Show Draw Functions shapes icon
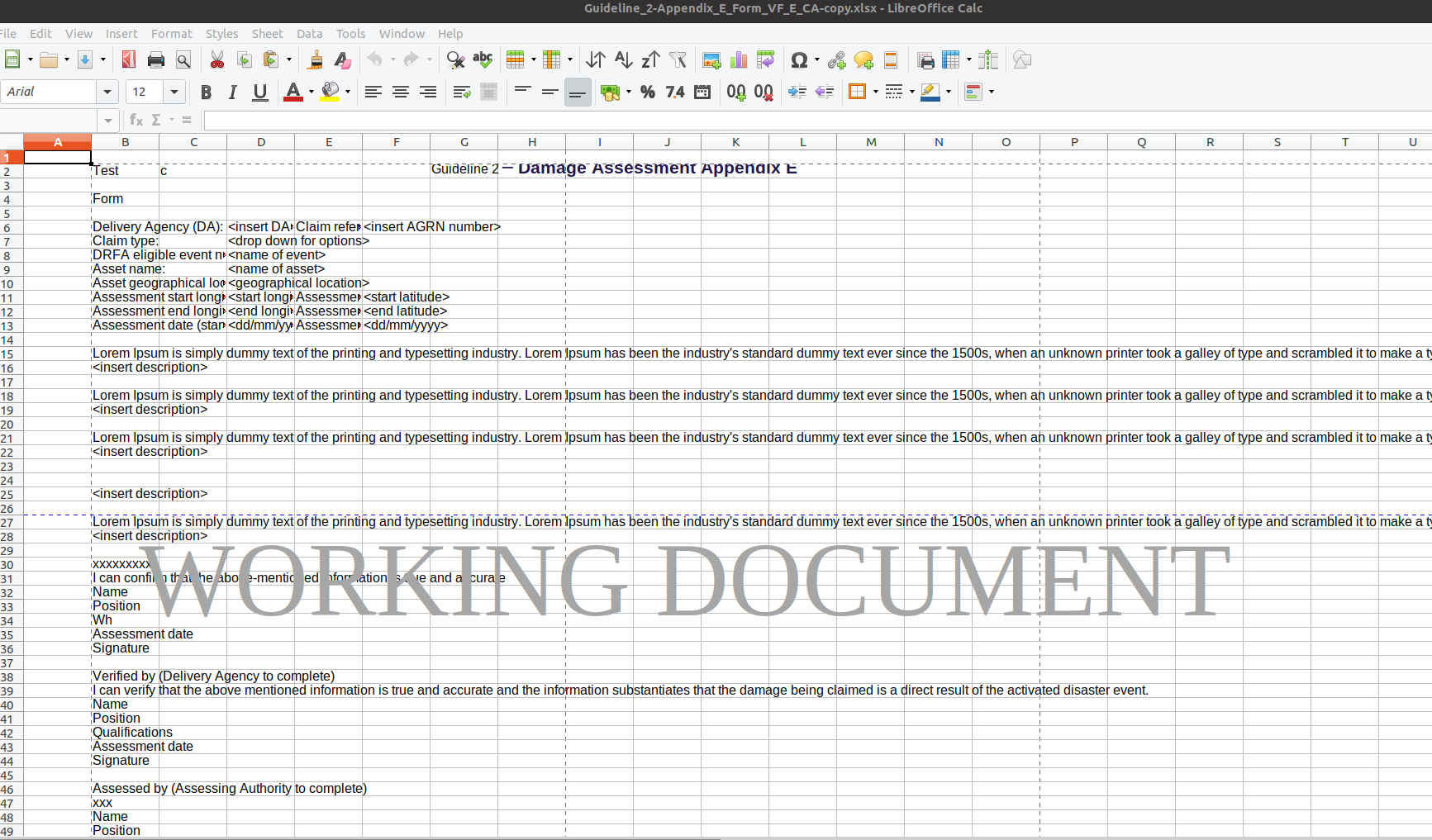 click(1022, 59)
